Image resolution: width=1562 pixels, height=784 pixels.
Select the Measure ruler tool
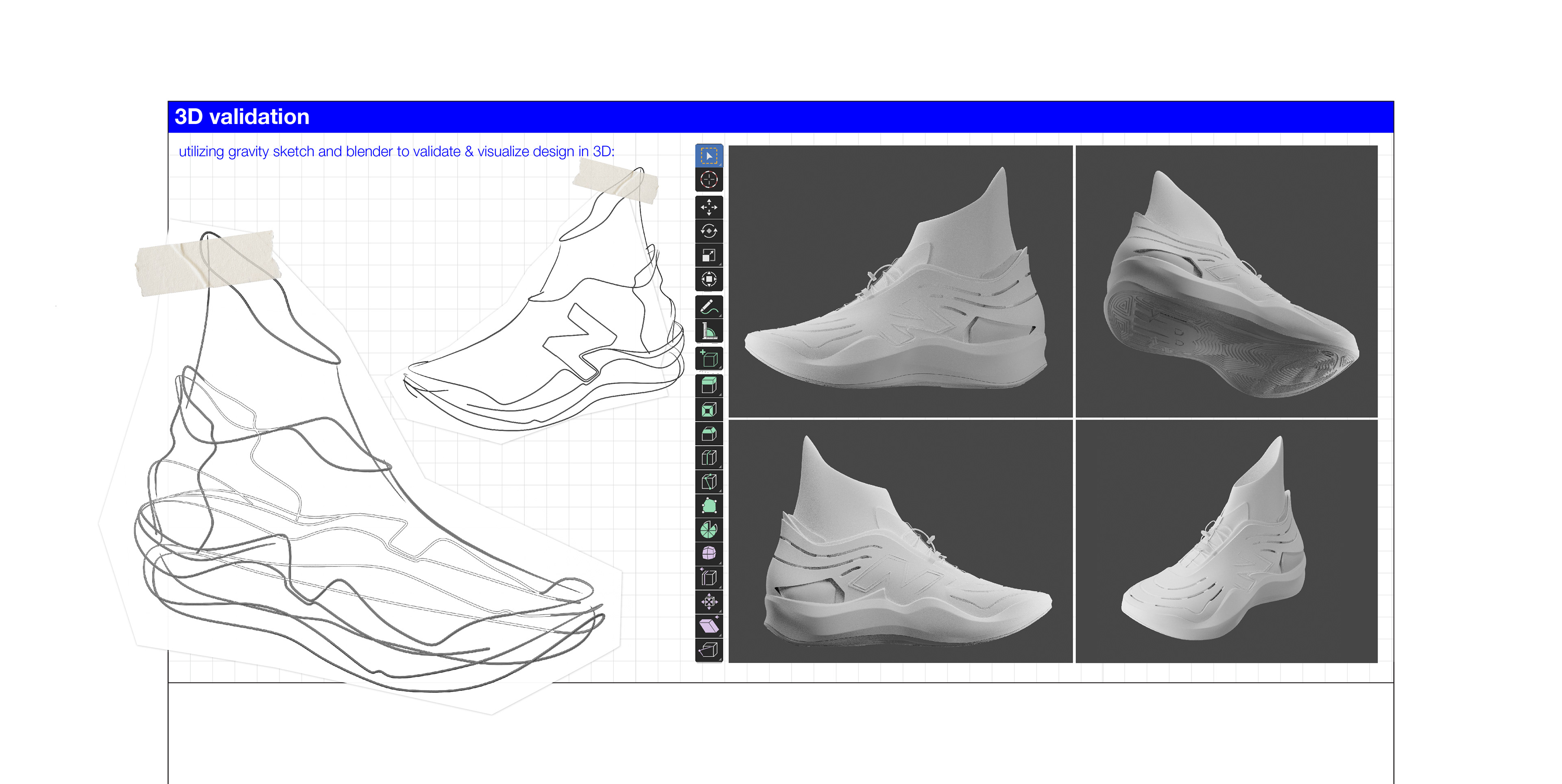tap(708, 331)
